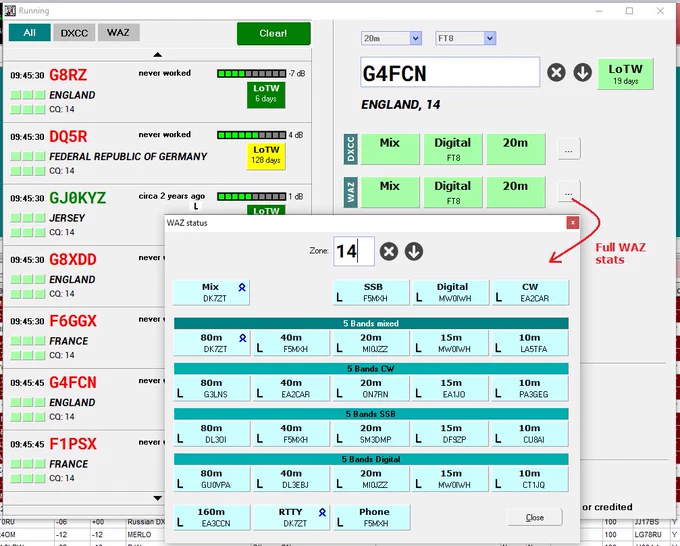Click the ribbon icon on RTTY DK7ZT
This screenshot has width=680, height=546.
pos(322,512)
